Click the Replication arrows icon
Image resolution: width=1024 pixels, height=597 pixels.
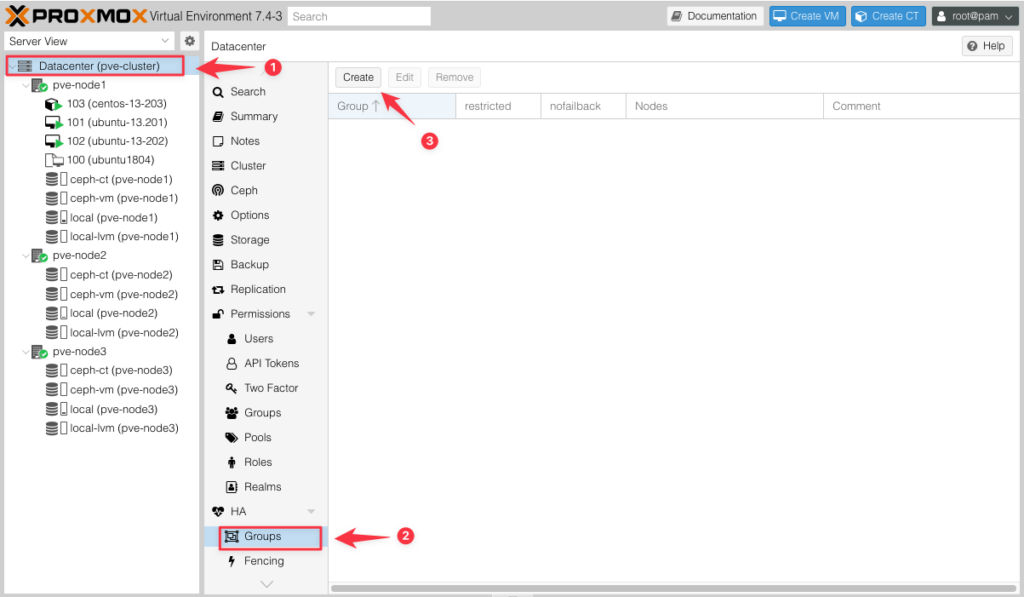218,289
